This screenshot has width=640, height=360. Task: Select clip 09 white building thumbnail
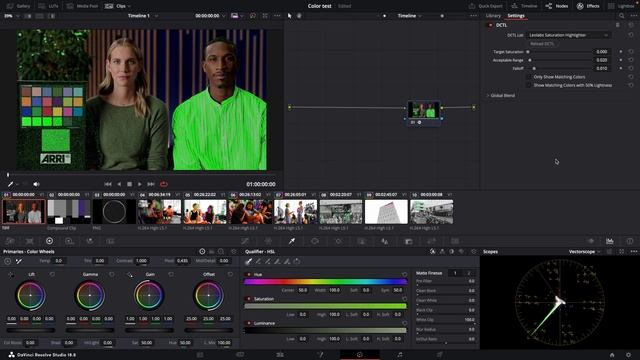pos(386,211)
